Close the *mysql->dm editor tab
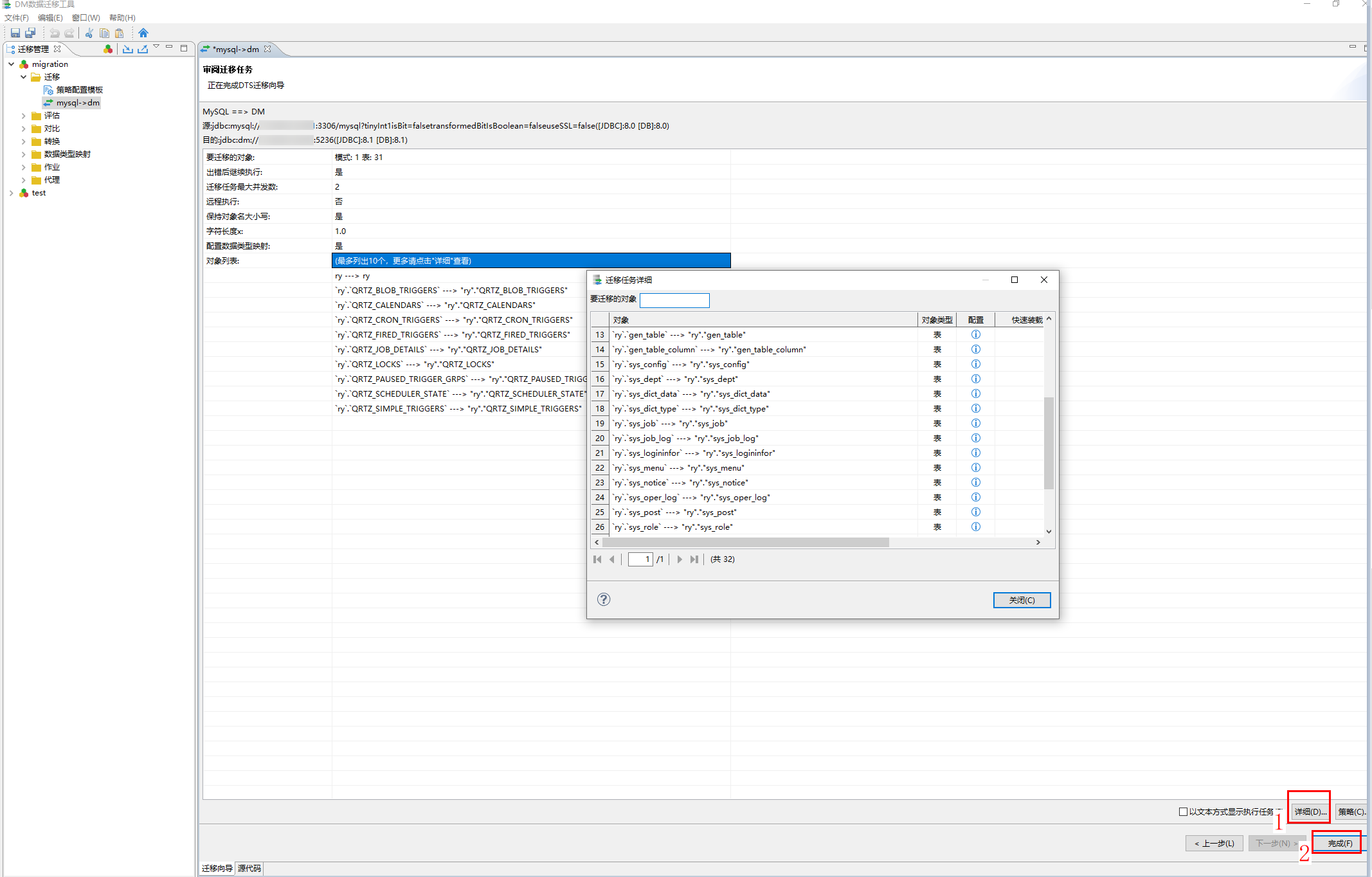The image size is (1372, 877). tap(267, 49)
